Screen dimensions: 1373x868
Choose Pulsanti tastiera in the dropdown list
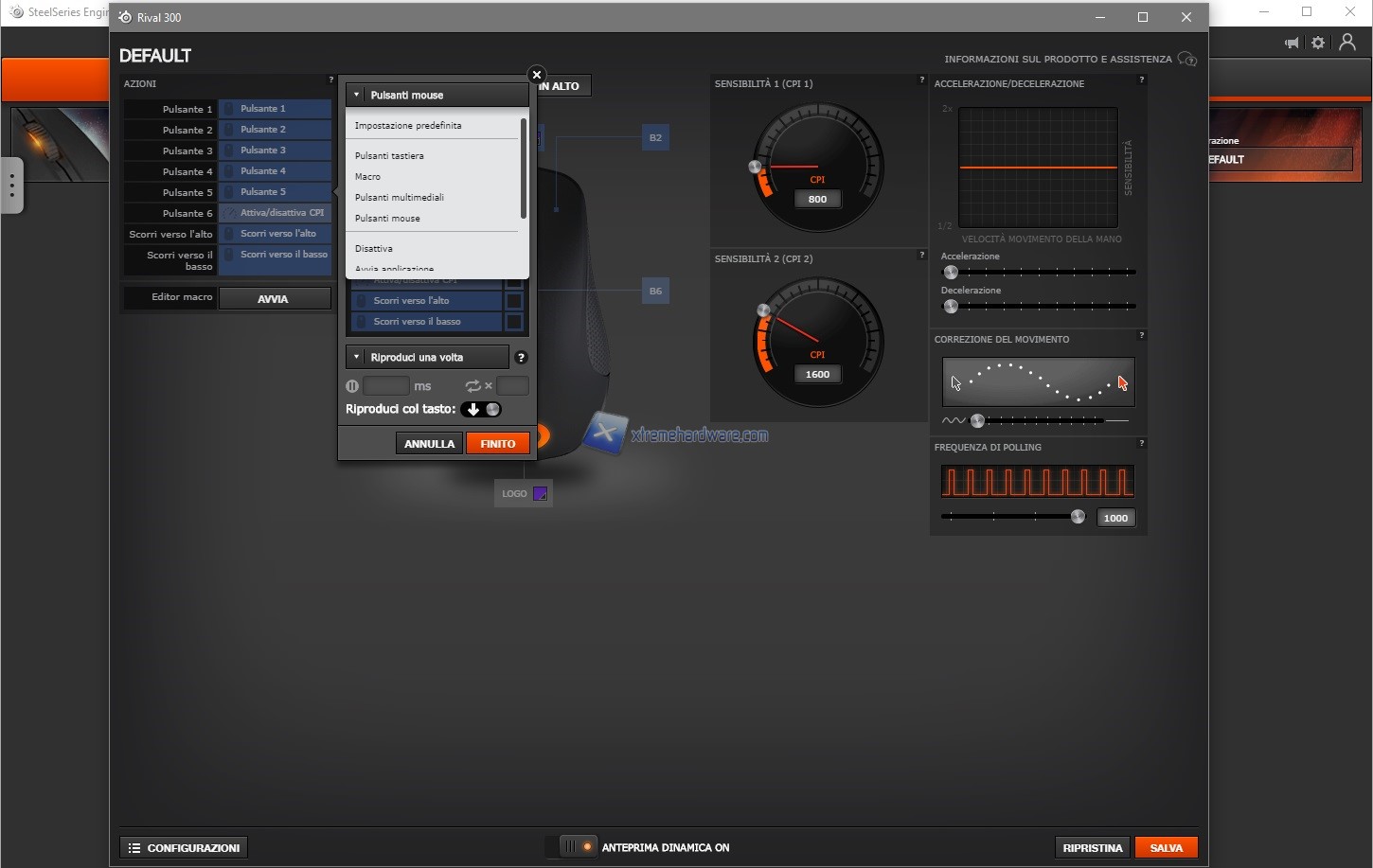pyautogui.click(x=389, y=156)
